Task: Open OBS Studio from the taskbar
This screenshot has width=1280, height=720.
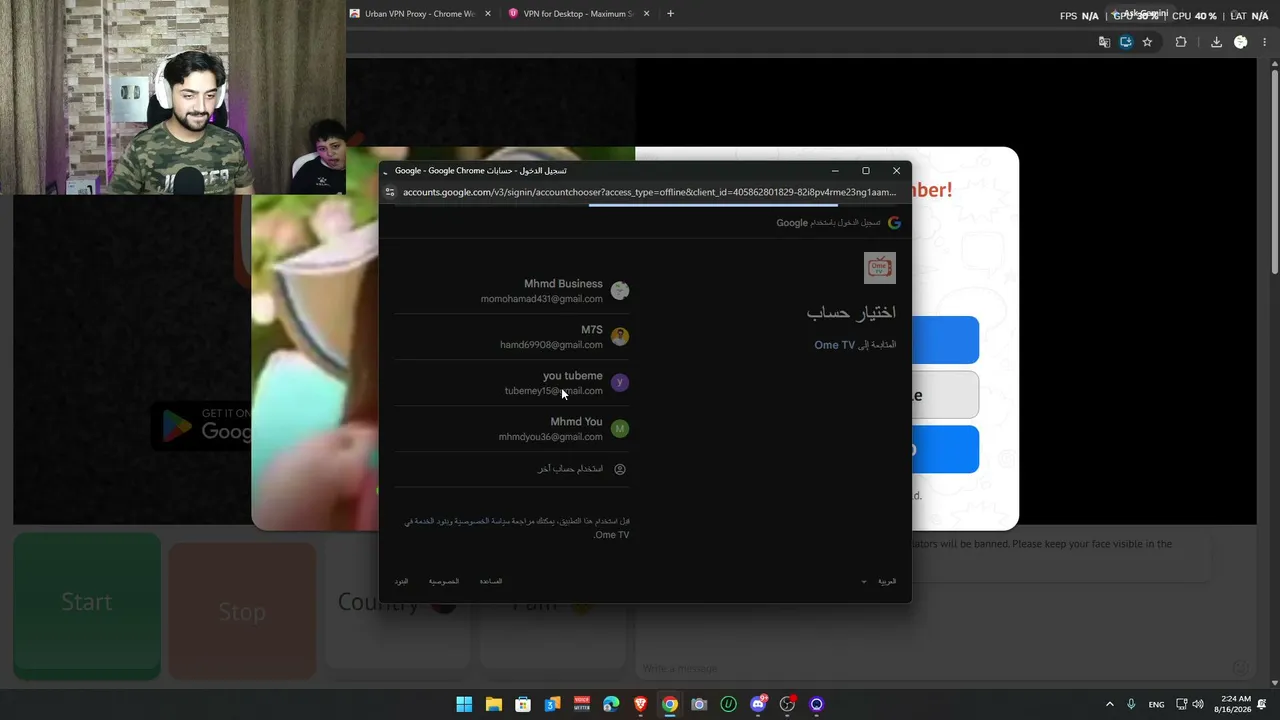Action: coord(787,704)
